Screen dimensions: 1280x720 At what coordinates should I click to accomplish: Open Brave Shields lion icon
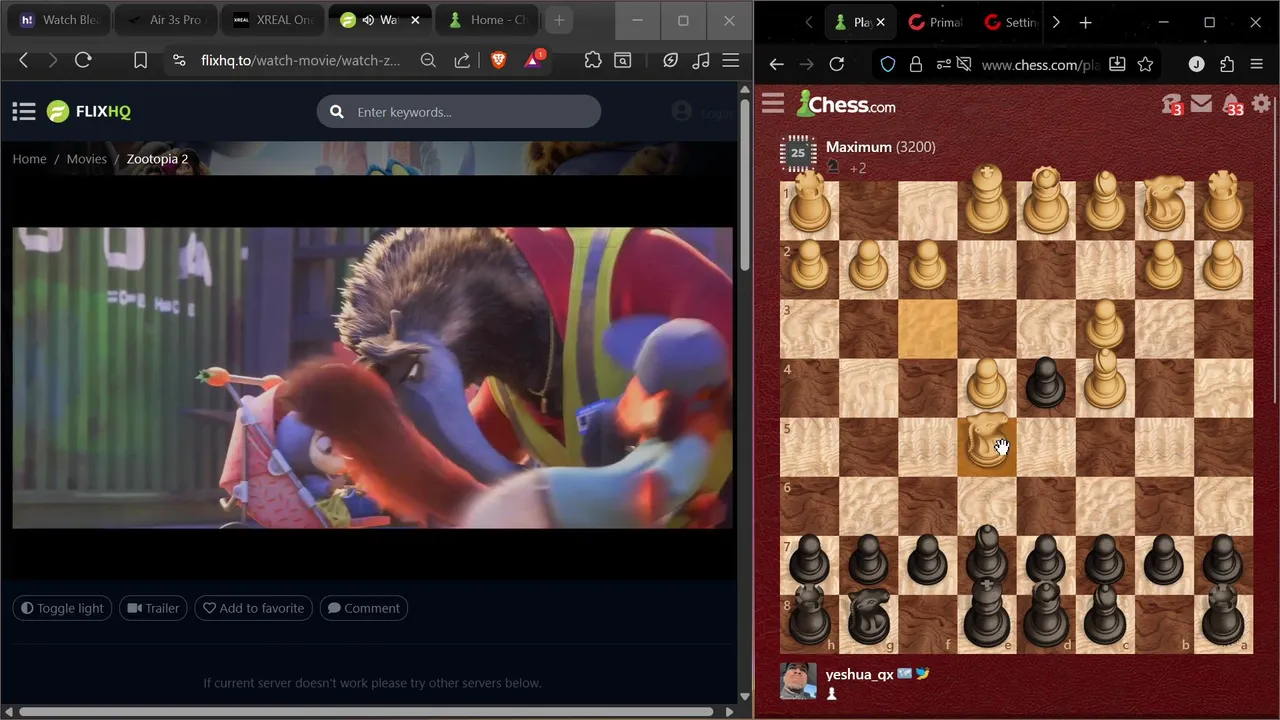tap(498, 61)
